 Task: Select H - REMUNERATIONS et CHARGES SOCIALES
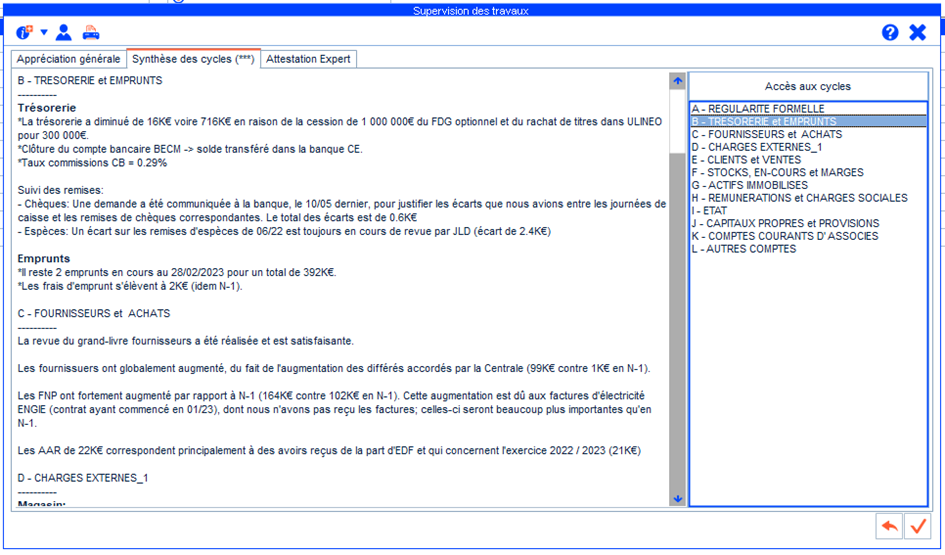tap(799, 198)
